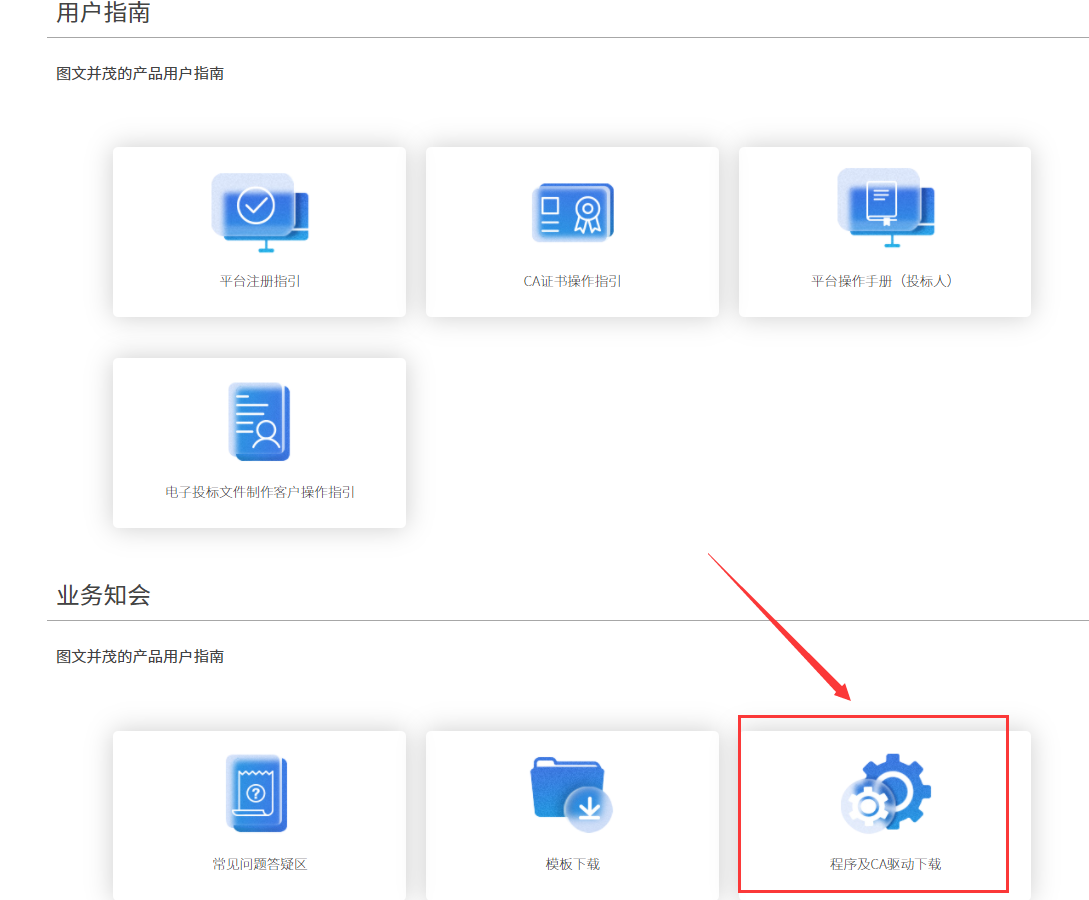
Task: Click the red arrow annotation
Action: [778, 626]
